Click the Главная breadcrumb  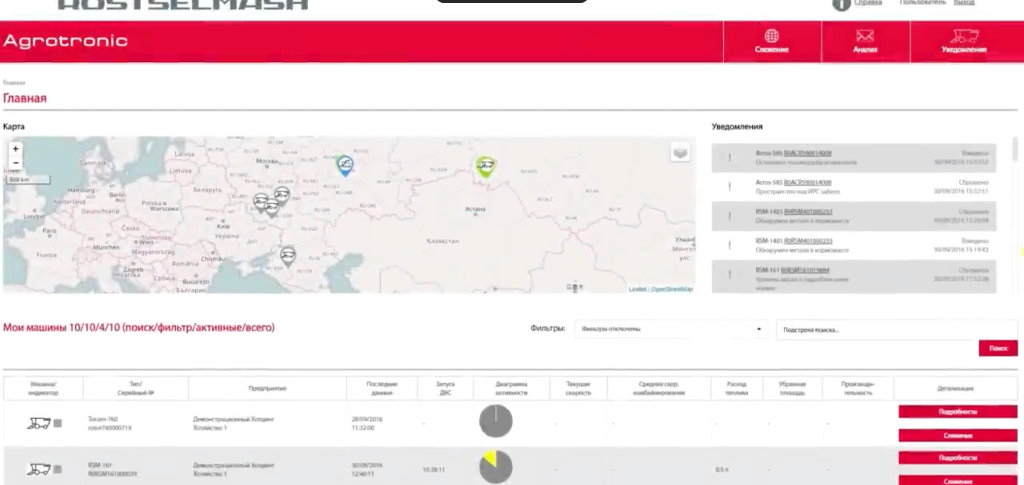pyautogui.click(x=14, y=83)
